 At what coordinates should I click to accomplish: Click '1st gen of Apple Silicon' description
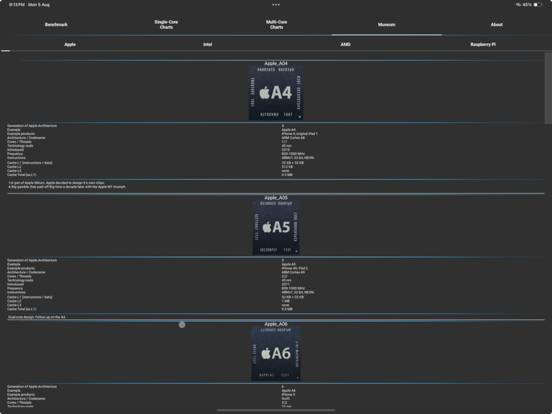pos(57,183)
